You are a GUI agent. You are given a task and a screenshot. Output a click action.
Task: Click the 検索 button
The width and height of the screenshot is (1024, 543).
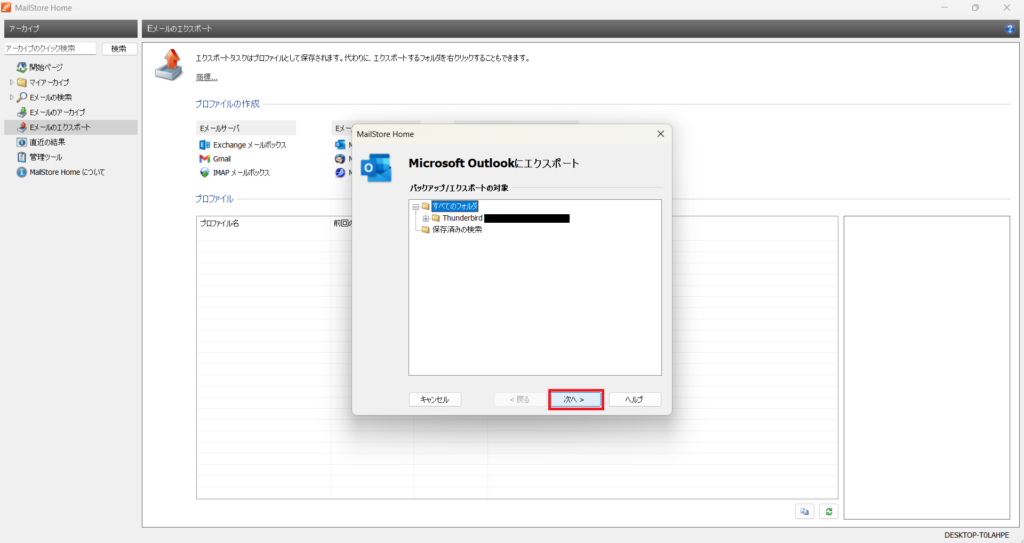(x=119, y=48)
